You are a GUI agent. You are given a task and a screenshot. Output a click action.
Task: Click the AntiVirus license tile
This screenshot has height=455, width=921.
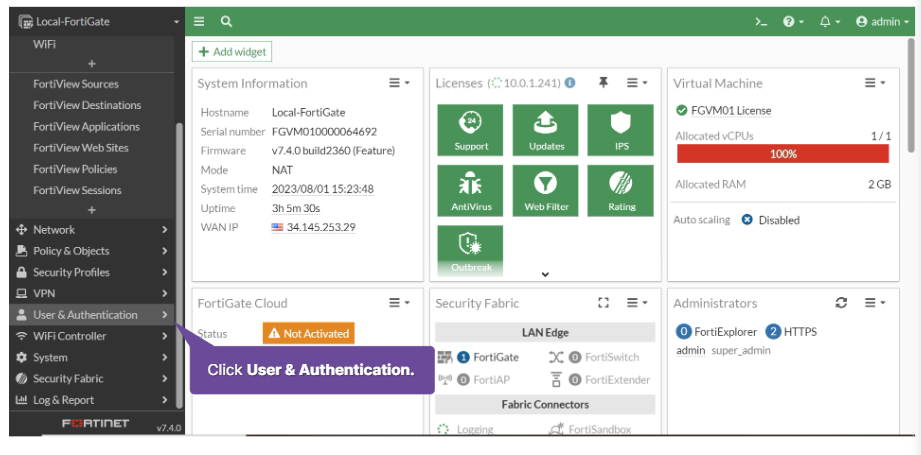(470, 191)
